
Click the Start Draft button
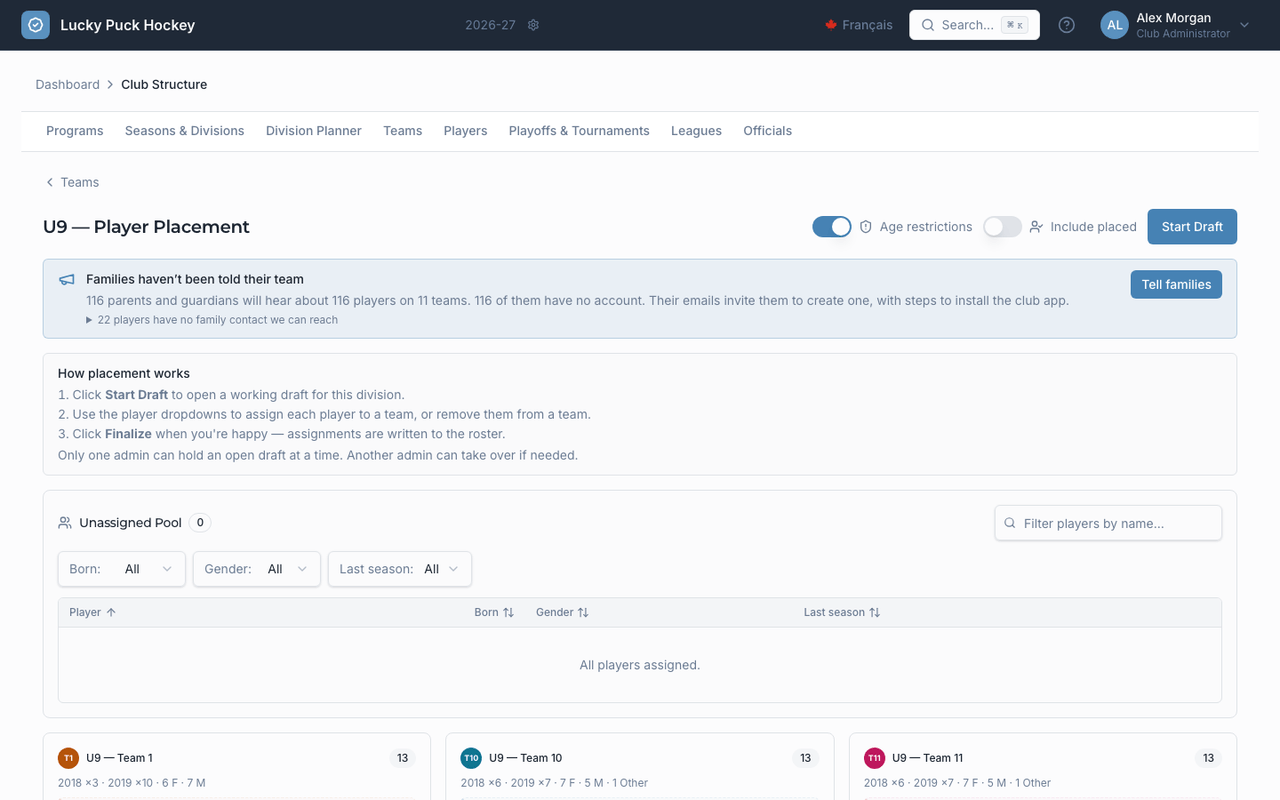[x=1192, y=227]
